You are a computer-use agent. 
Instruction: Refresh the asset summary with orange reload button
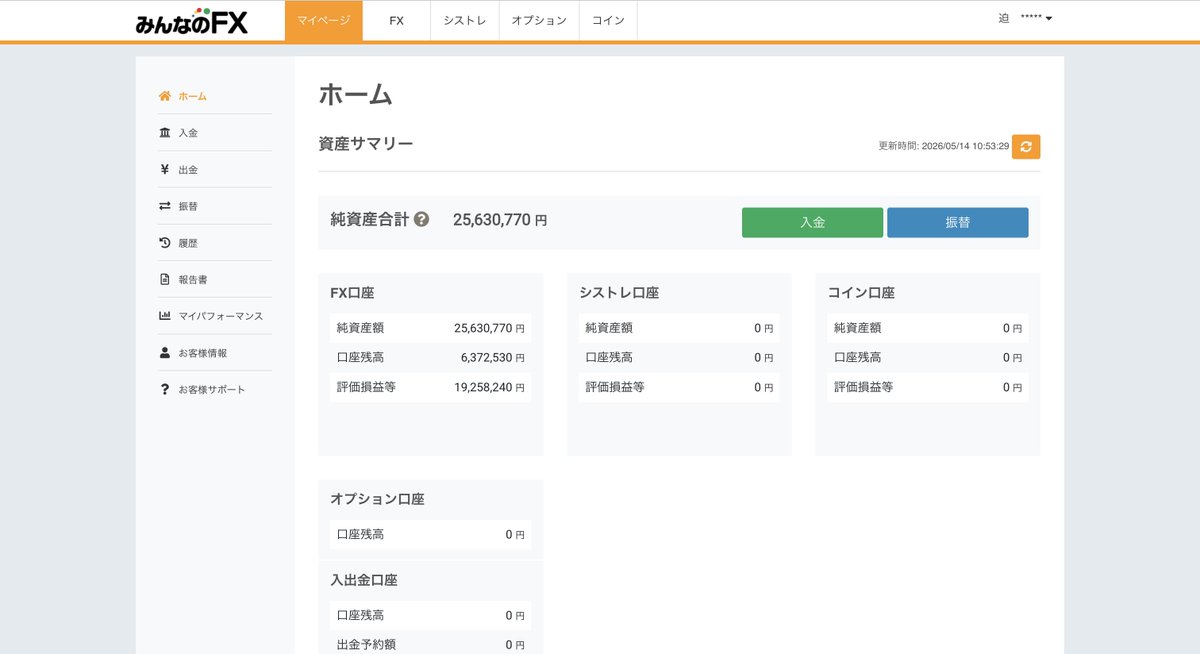[1026, 146]
